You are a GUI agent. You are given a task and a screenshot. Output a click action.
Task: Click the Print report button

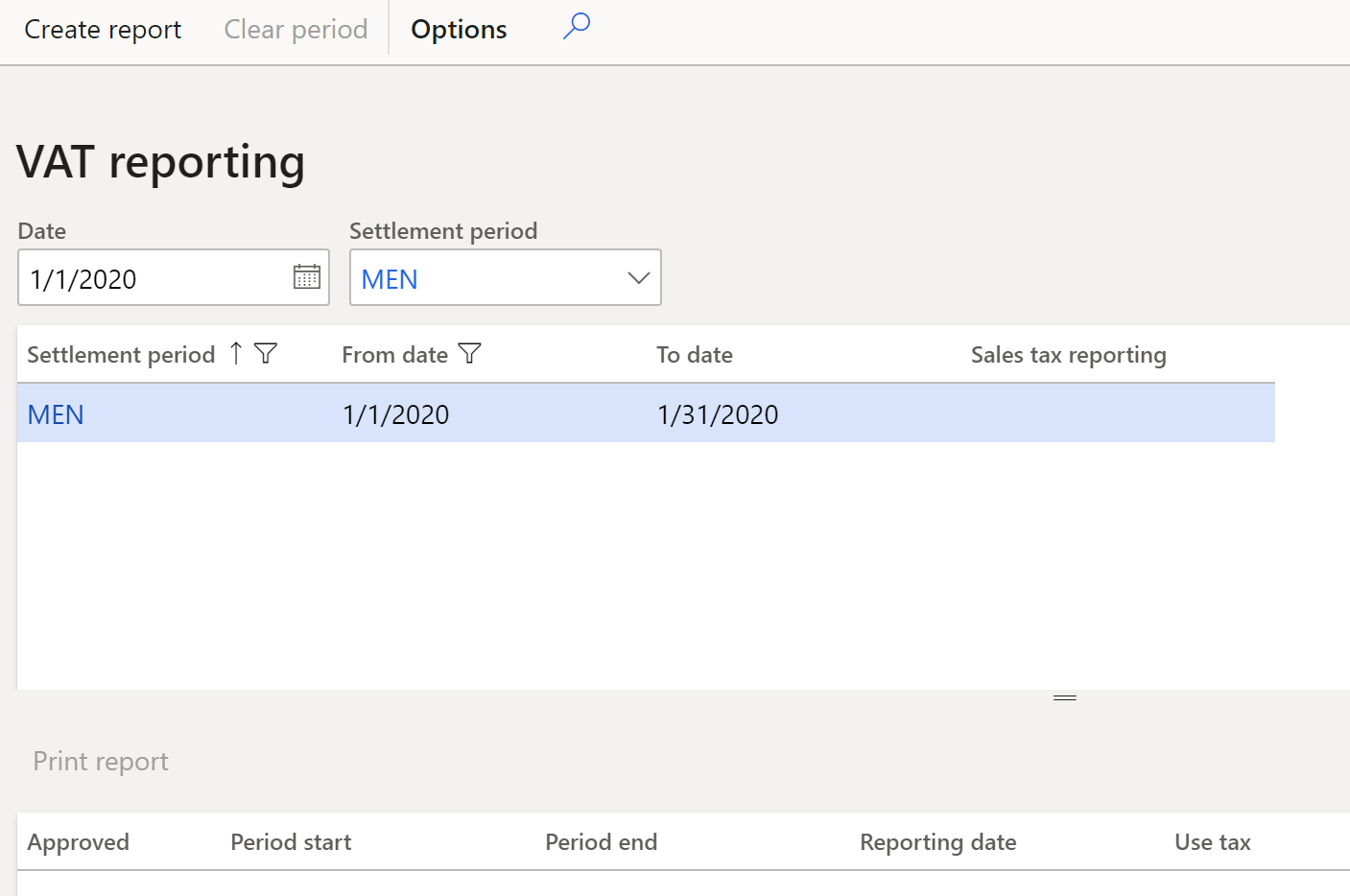pos(100,761)
